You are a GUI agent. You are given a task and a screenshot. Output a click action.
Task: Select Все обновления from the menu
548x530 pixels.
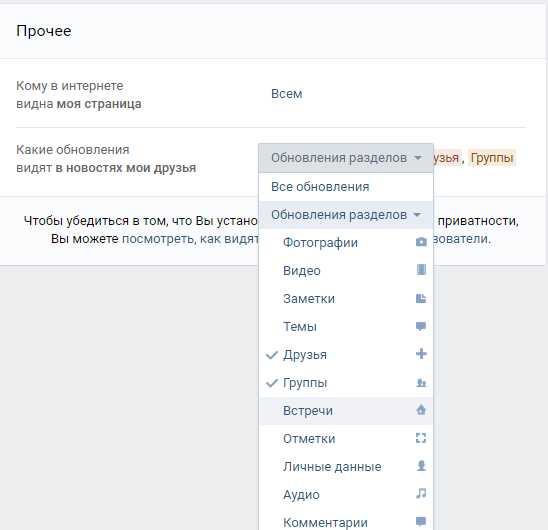[346, 187]
